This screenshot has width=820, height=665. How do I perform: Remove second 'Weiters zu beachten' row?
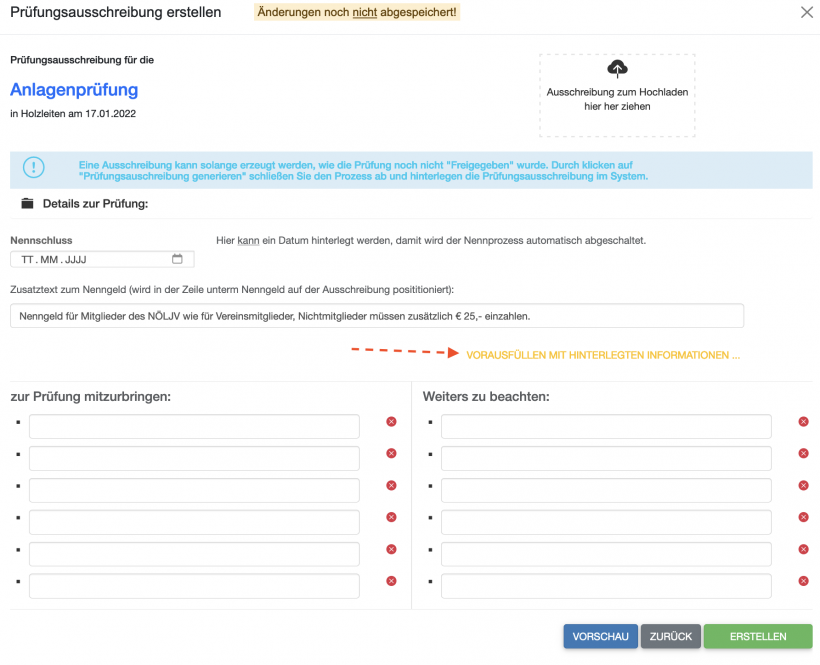pos(803,454)
